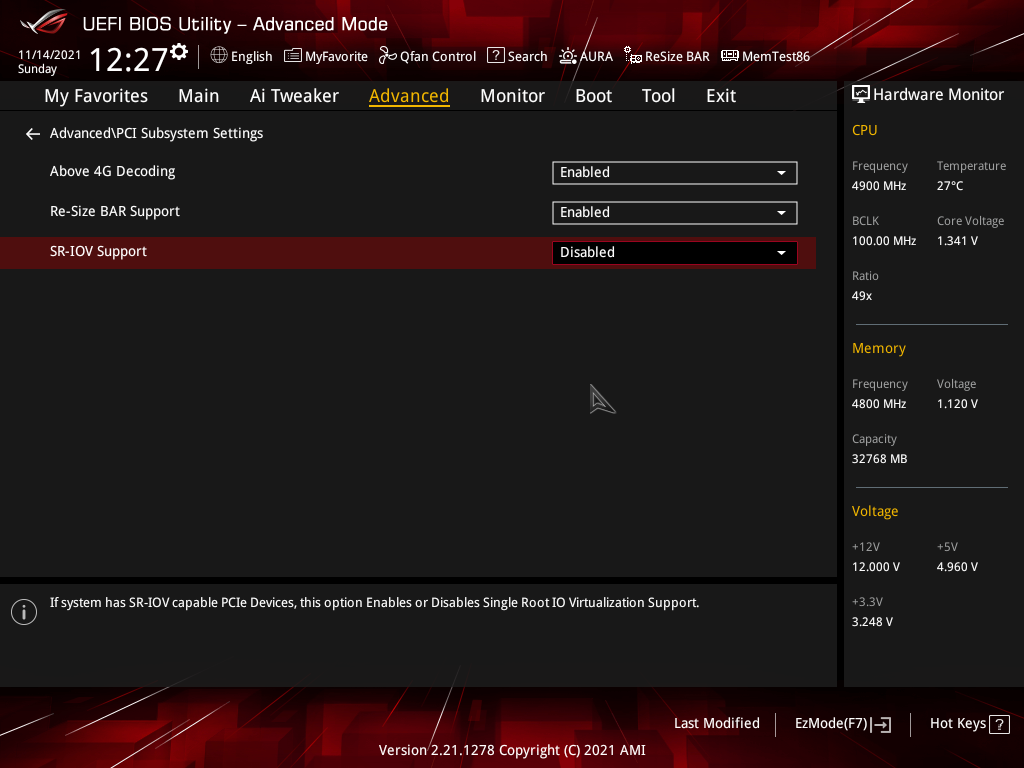1024x768 pixels.
Task: Open Qfan Control fan icon
Action: point(388,56)
